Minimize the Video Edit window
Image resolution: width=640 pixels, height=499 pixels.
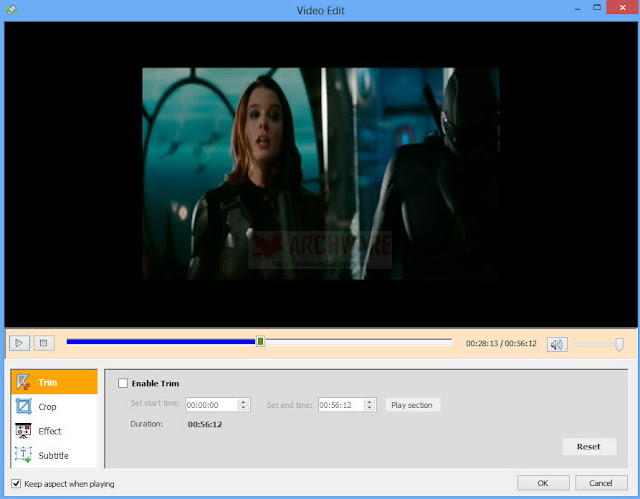click(578, 9)
